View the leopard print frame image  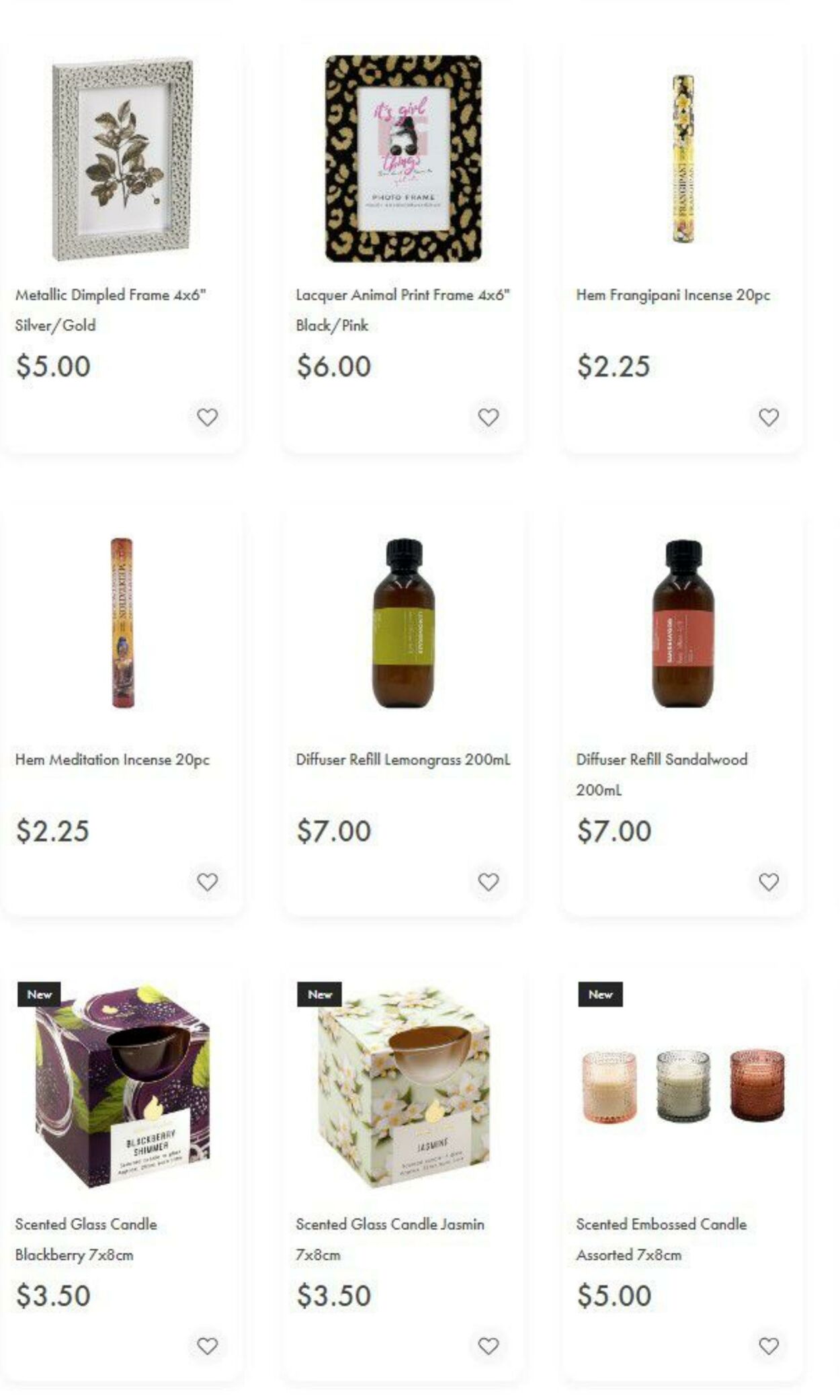tap(403, 159)
